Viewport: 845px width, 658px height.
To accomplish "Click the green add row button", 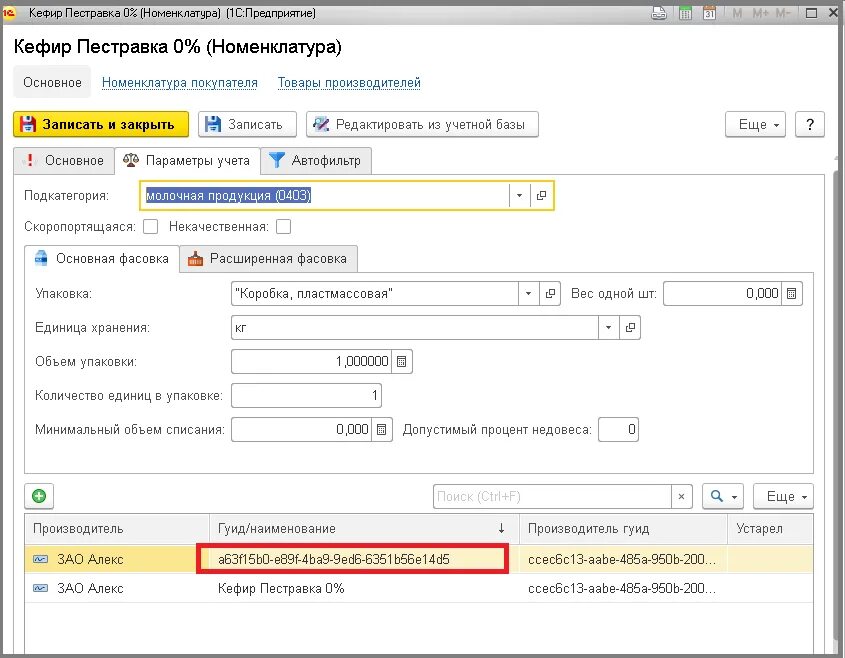I will click(x=39, y=496).
